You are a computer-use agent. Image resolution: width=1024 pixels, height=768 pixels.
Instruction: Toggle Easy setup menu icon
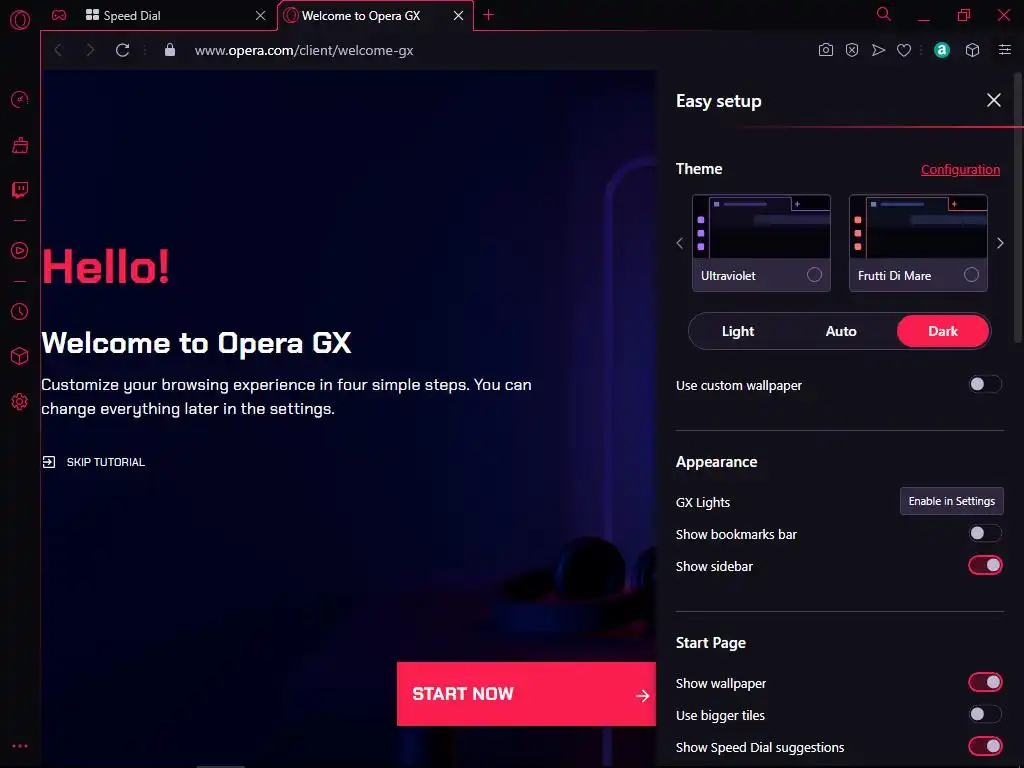1004,50
